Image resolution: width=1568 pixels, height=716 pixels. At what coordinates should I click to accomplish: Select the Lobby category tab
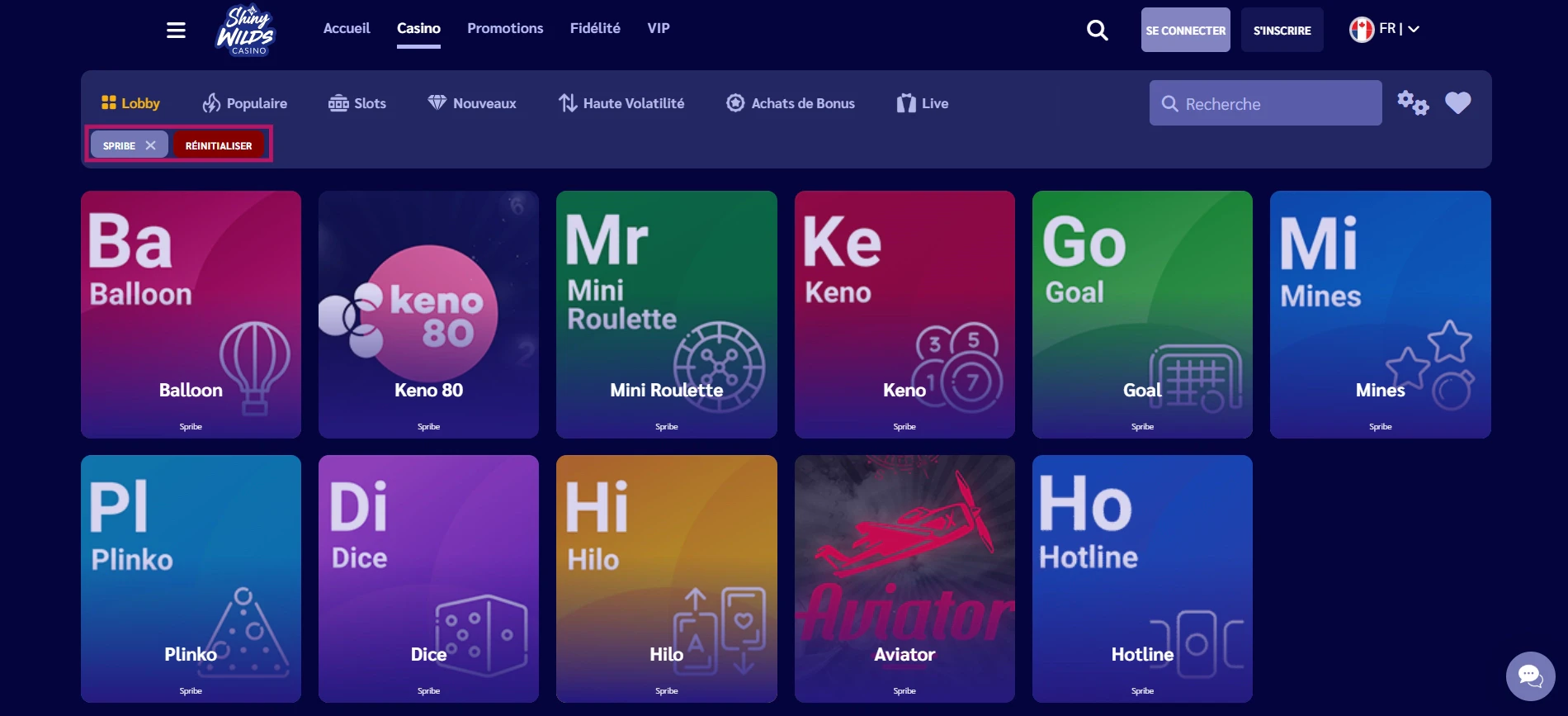(130, 103)
